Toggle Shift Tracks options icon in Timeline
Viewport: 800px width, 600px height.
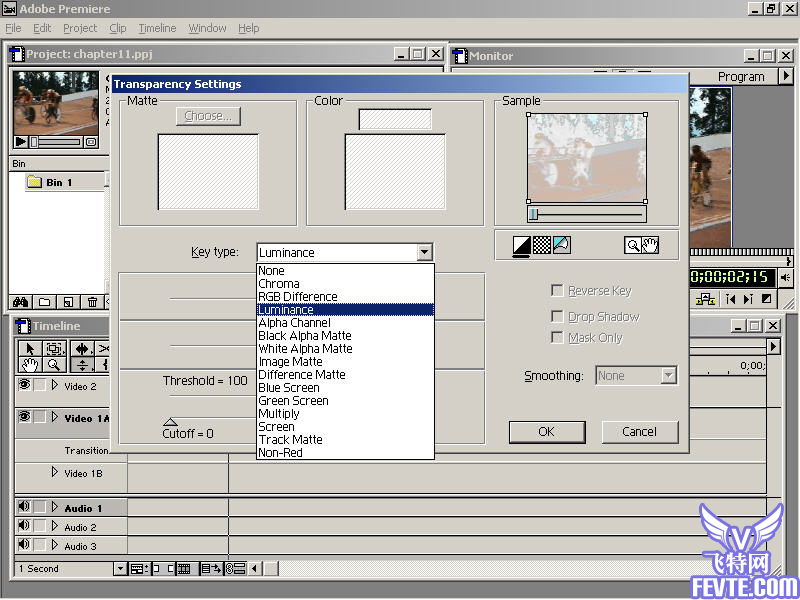tap(211, 568)
